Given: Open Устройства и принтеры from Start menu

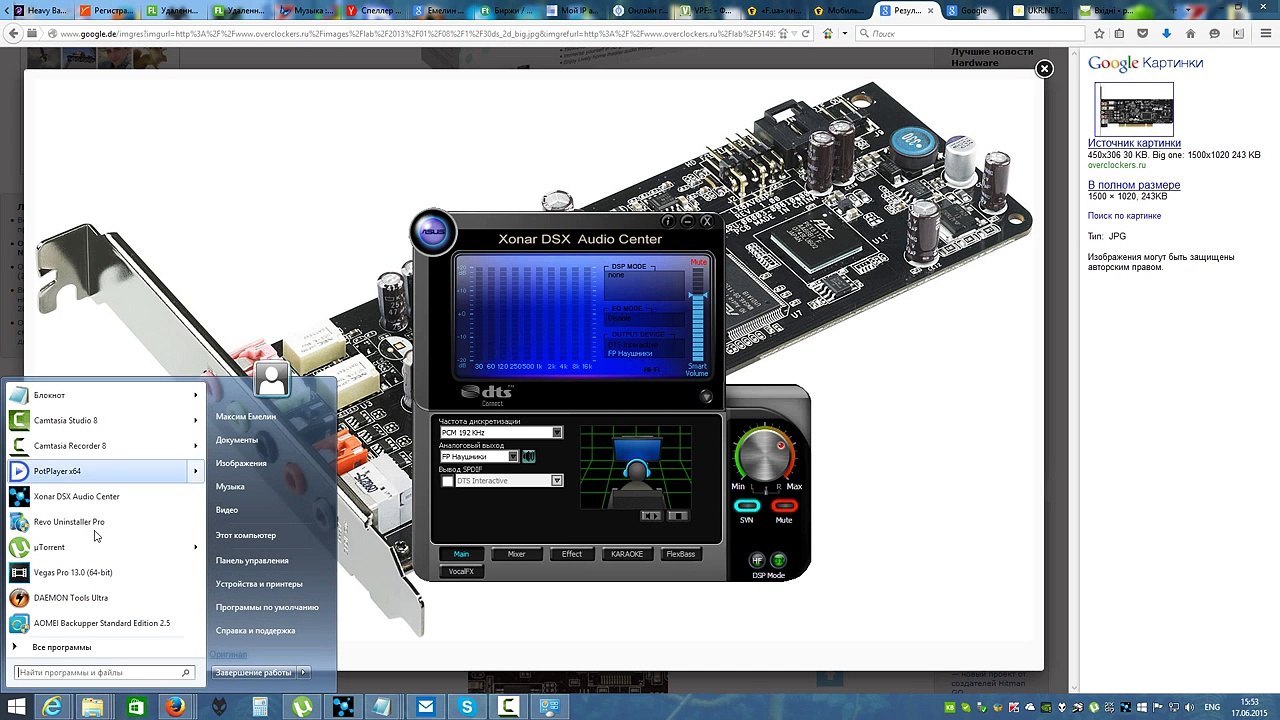Looking at the screenshot, I should point(259,584).
